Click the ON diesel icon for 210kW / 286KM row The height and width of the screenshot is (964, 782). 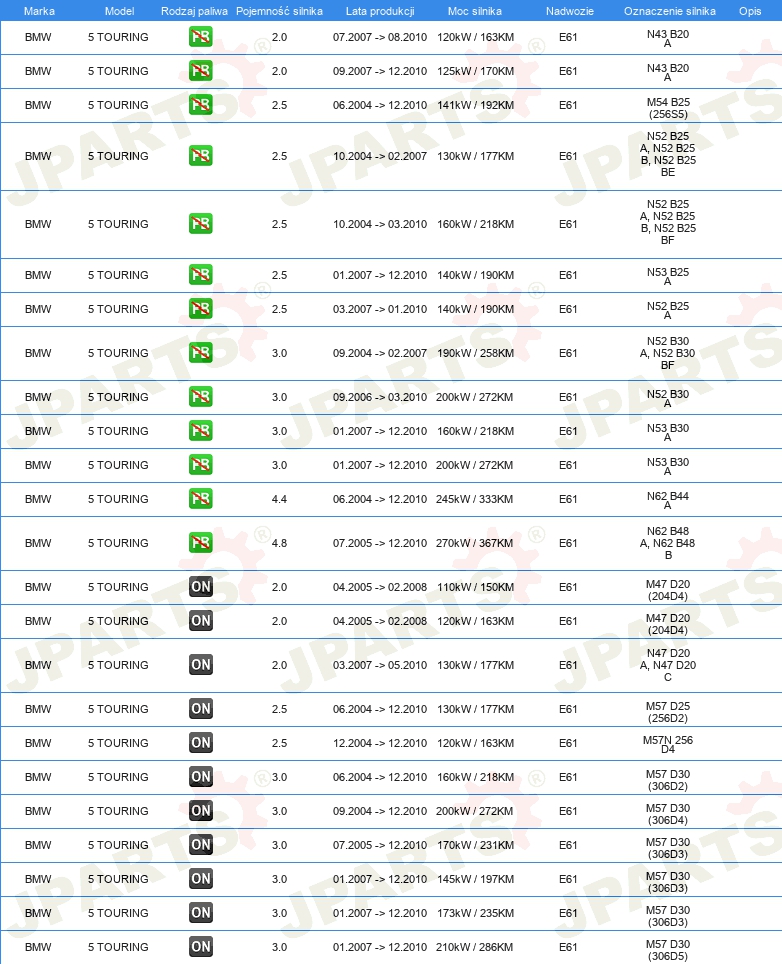(200, 947)
